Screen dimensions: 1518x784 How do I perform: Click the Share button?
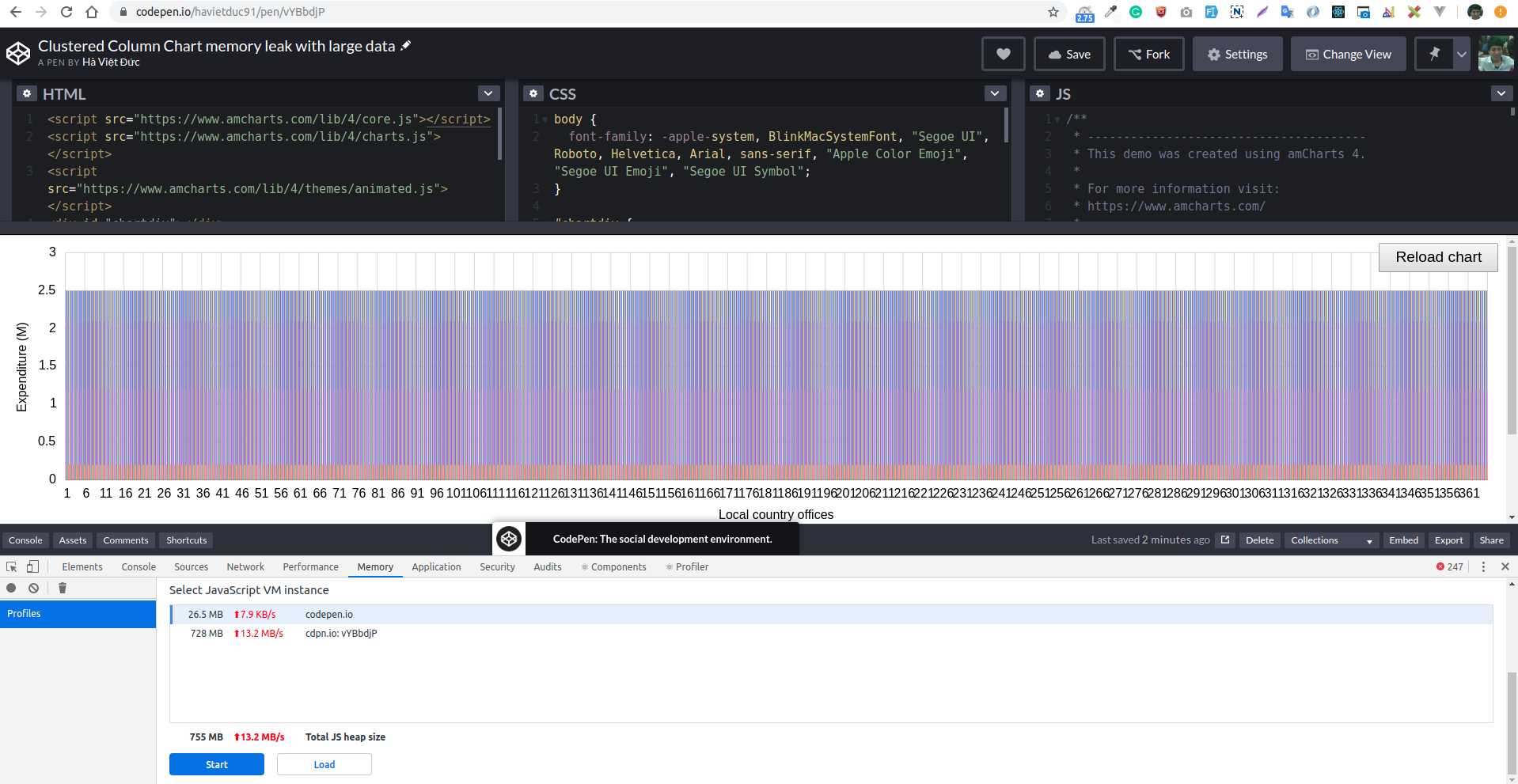click(x=1491, y=540)
